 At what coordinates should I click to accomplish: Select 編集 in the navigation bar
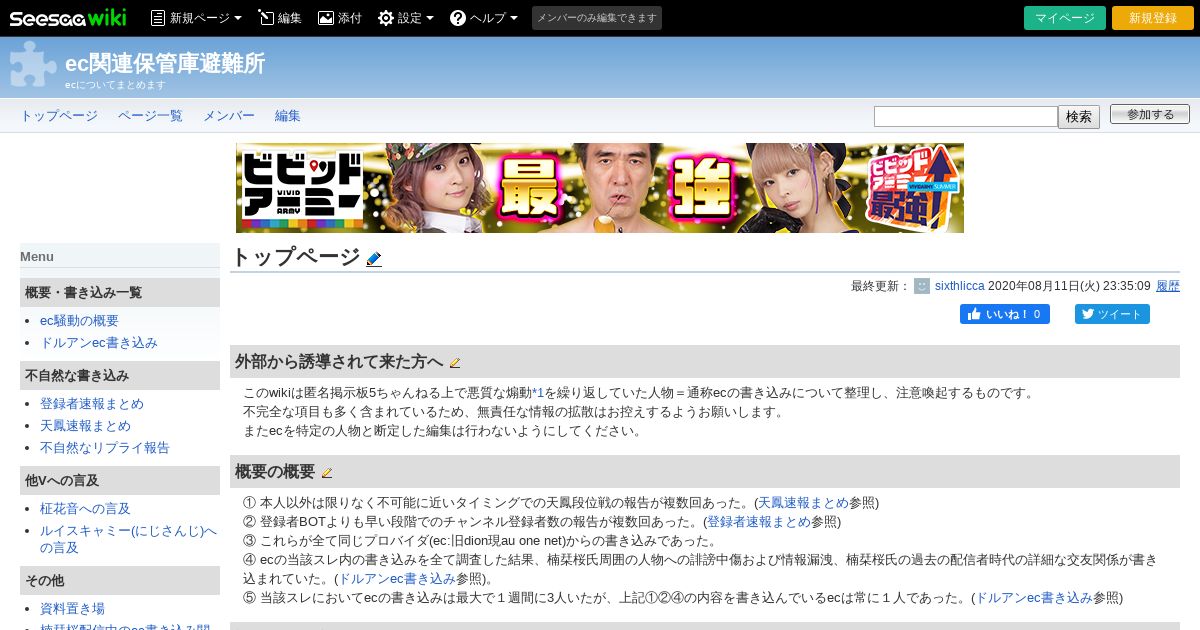(x=288, y=116)
